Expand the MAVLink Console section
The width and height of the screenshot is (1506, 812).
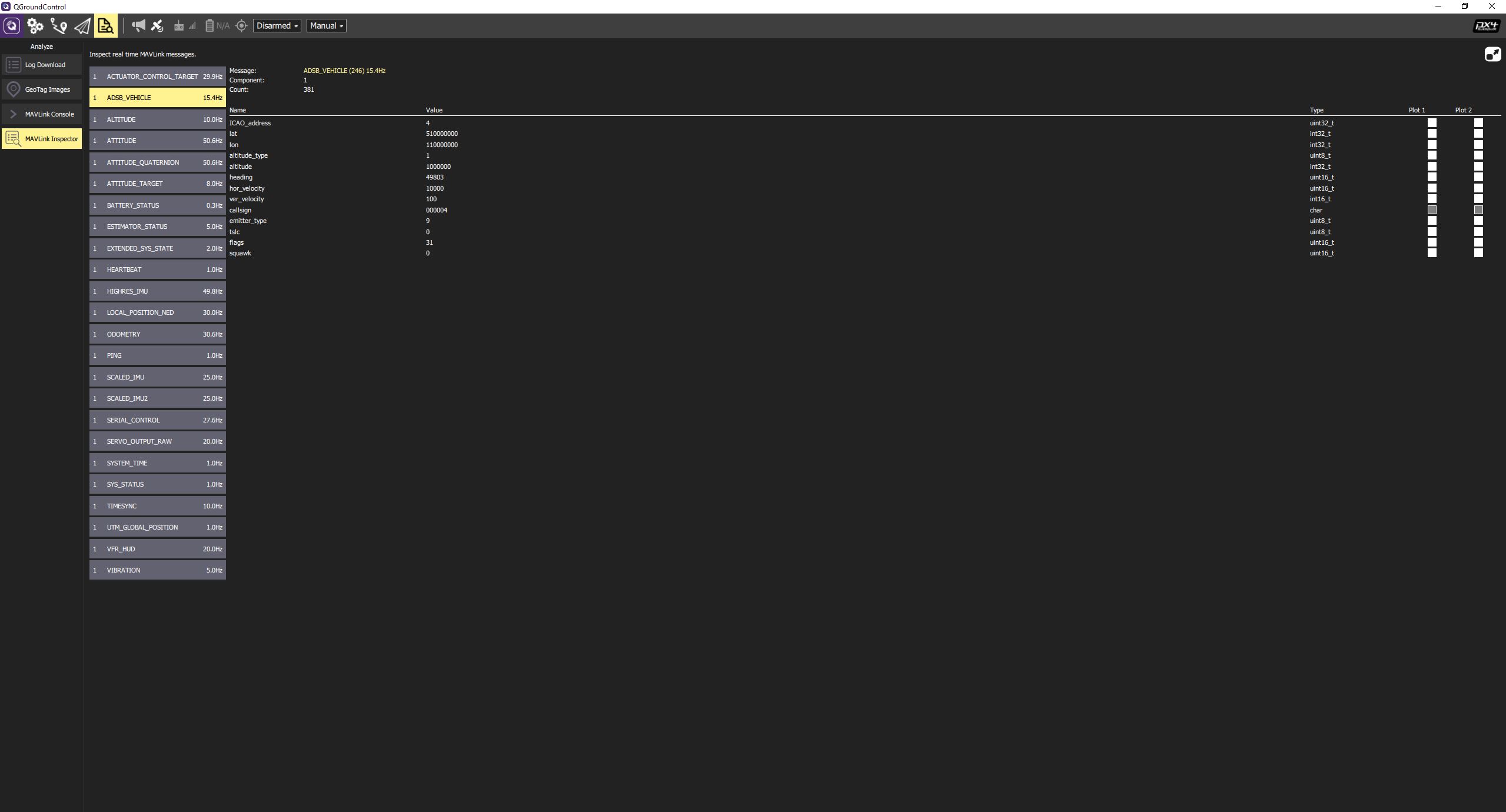point(41,114)
